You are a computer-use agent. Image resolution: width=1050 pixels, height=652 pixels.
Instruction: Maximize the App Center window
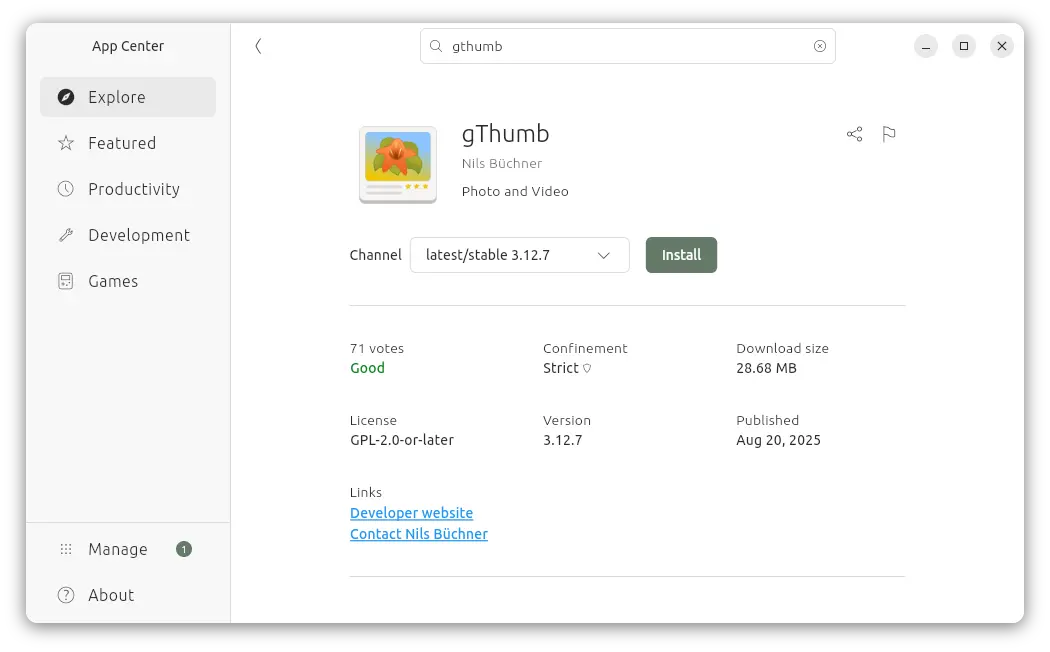pyautogui.click(x=964, y=46)
